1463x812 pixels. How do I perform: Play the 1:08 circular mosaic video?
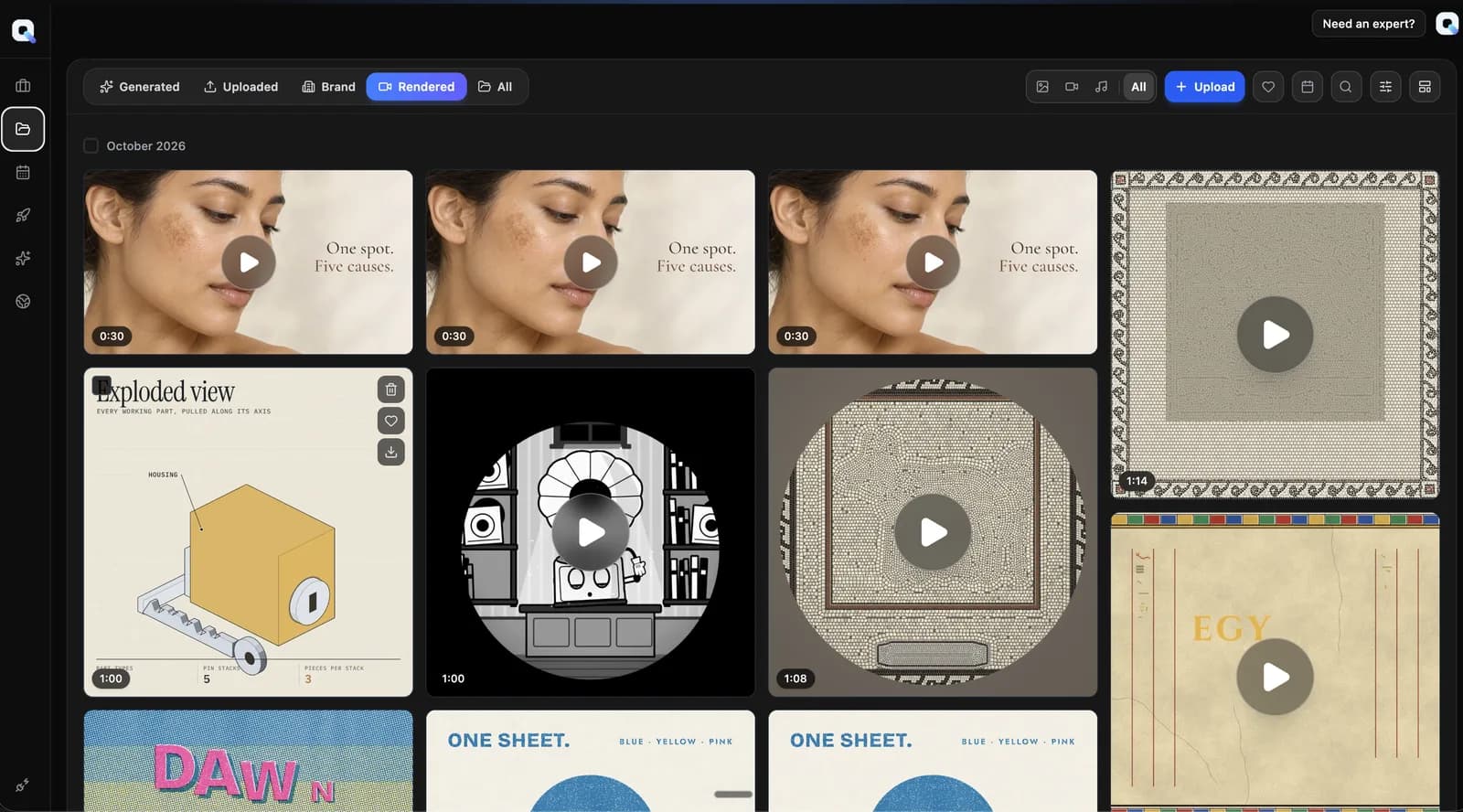(x=933, y=532)
